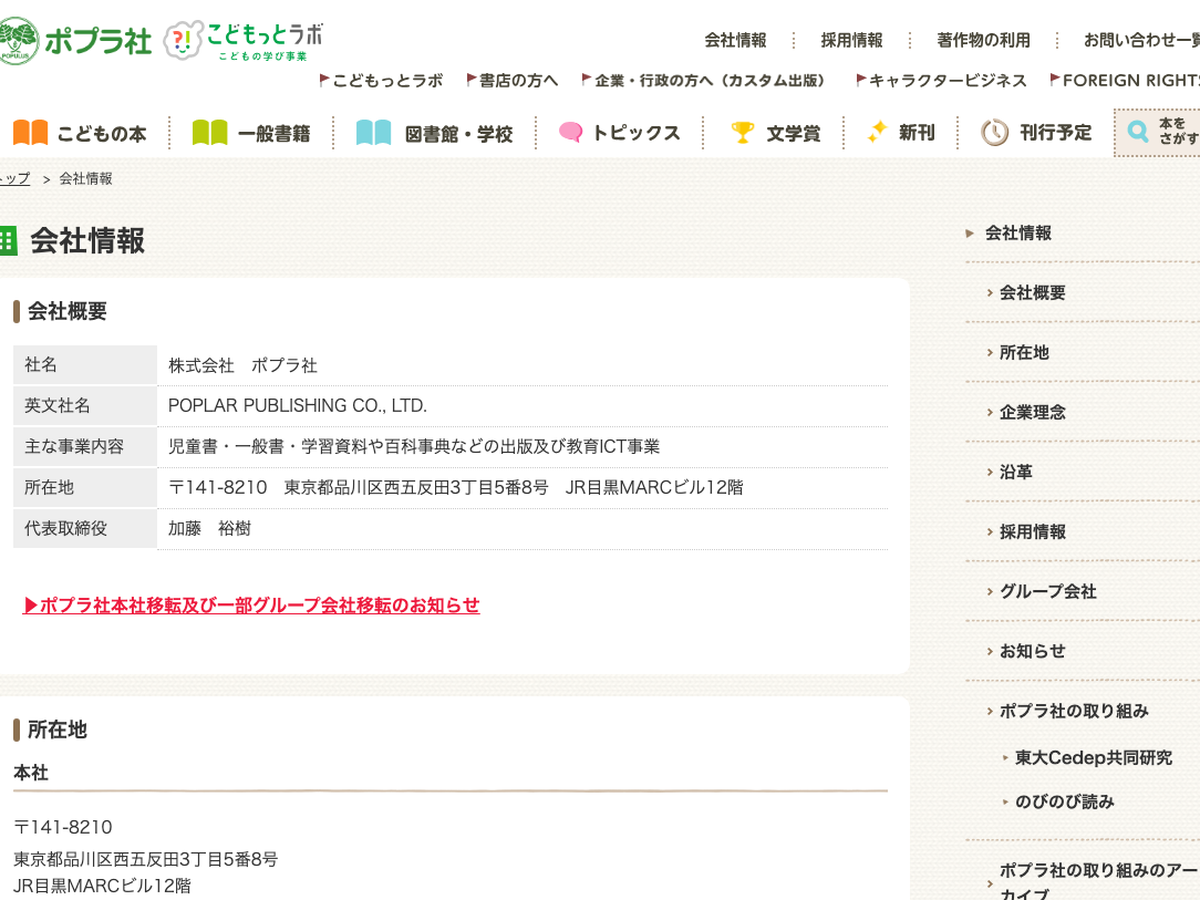Open the ポプラ社本社移転 notice link

point(251,605)
